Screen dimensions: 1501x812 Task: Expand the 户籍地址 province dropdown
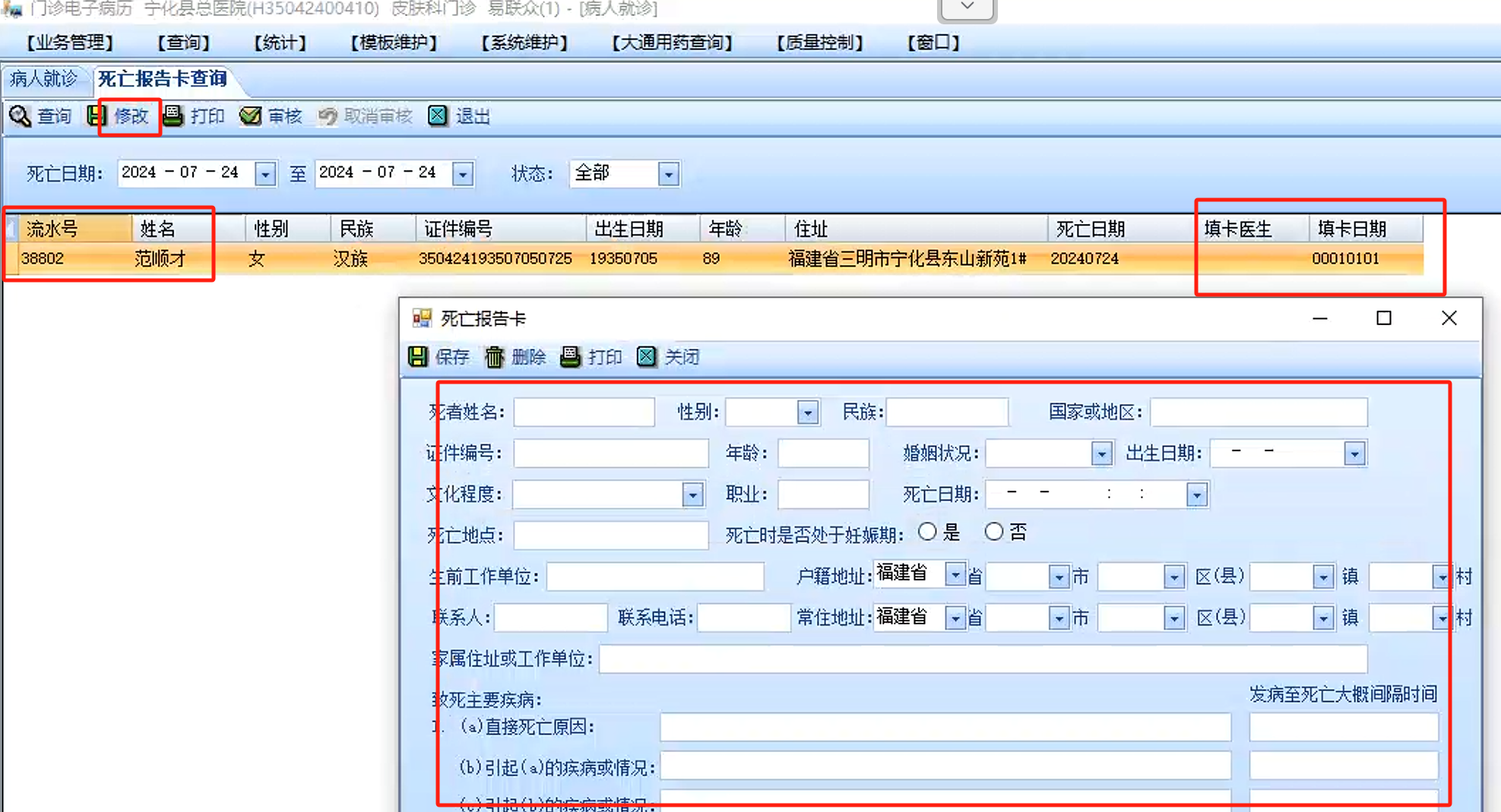click(955, 574)
